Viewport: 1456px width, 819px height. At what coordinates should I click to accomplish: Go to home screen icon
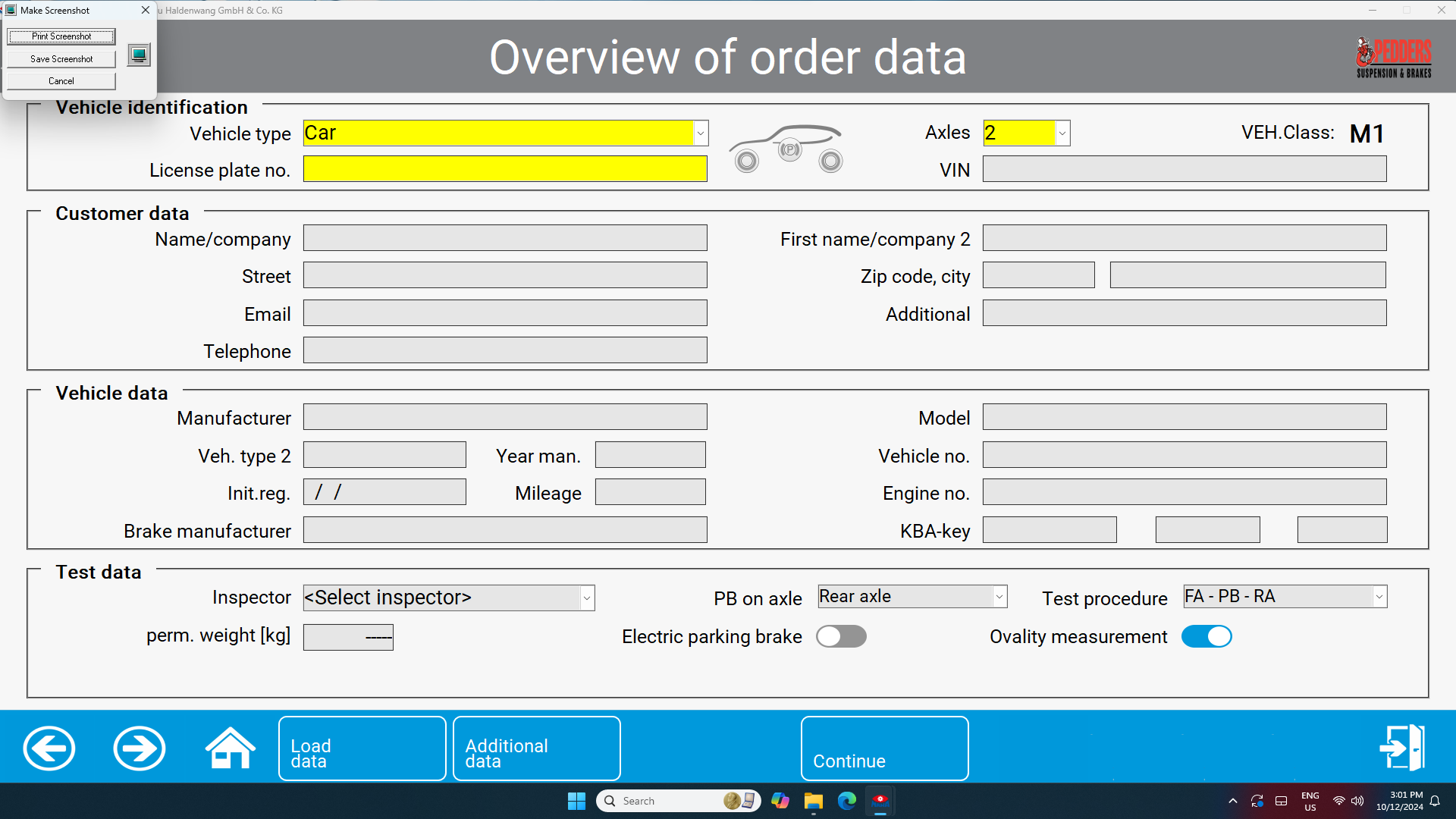pos(231,748)
